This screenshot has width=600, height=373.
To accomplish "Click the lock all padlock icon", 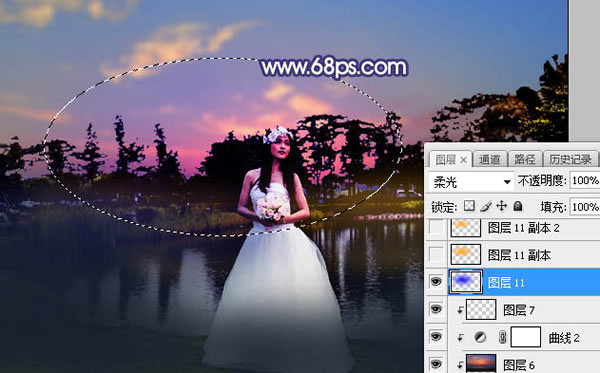I will tap(518, 206).
